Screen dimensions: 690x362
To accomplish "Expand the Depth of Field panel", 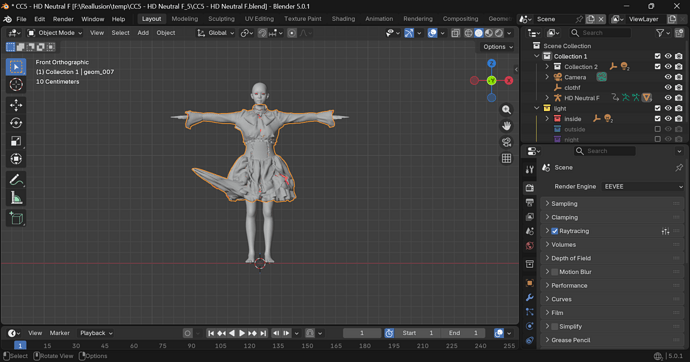I will [611, 258].
